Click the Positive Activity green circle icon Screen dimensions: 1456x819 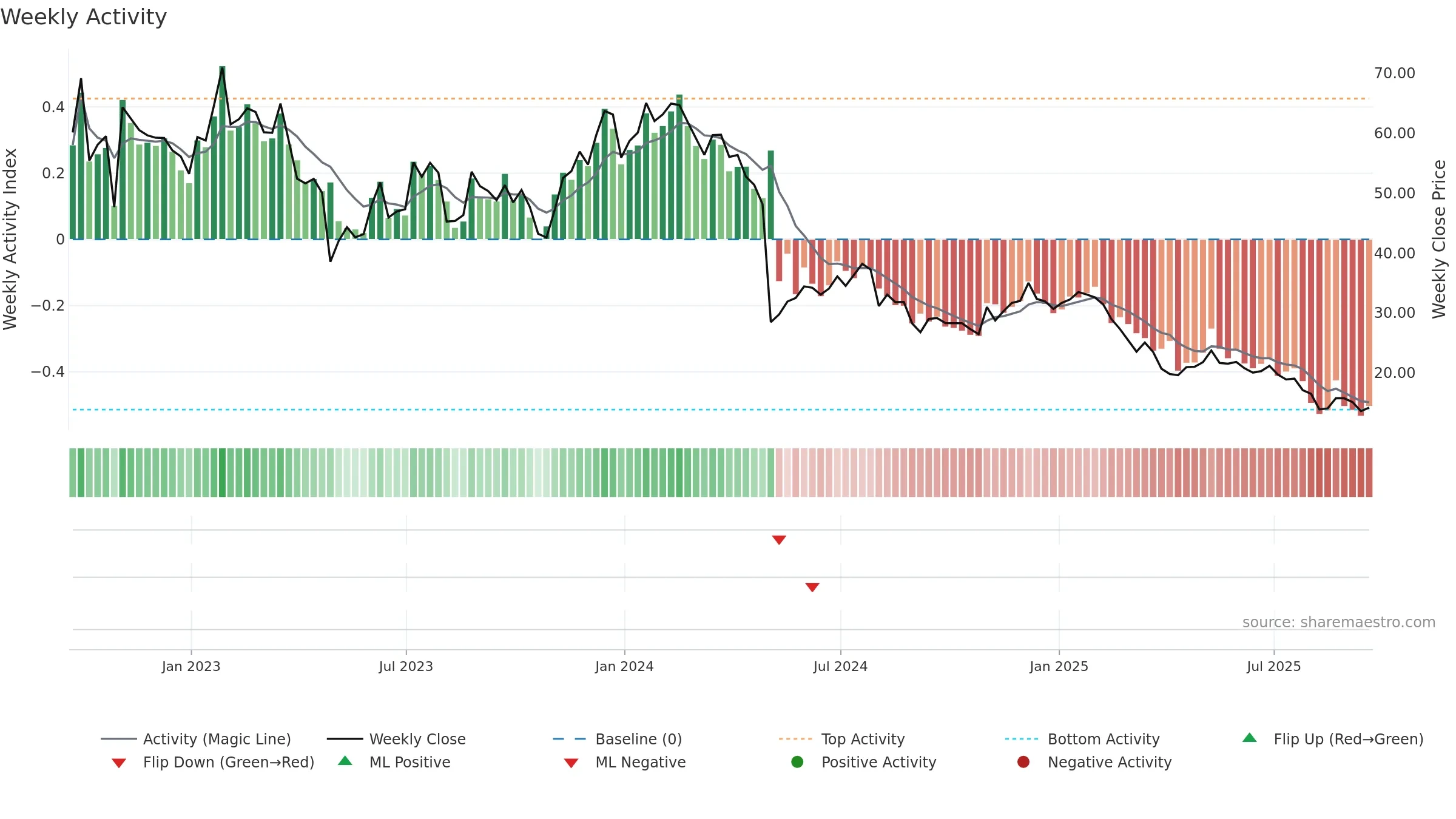[x=797, y=761]
